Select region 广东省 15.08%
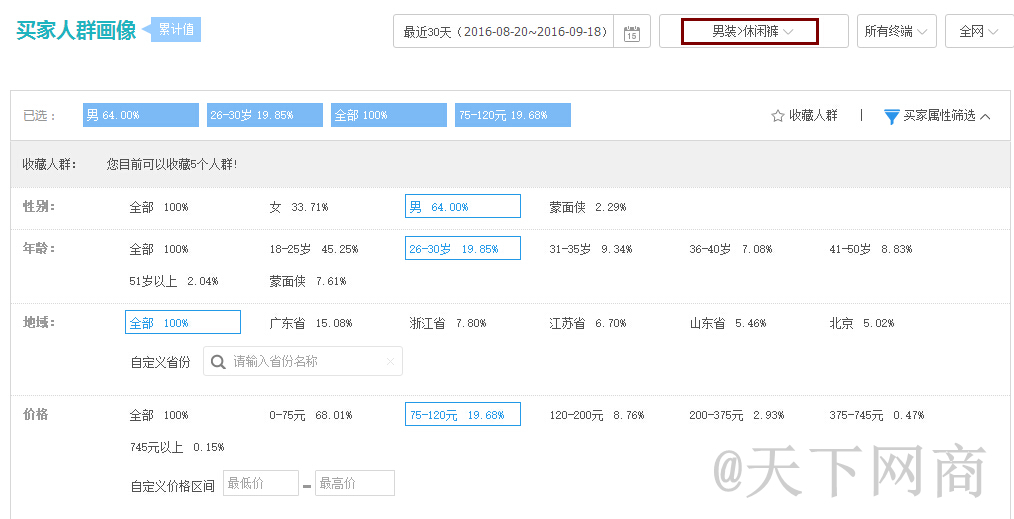 310,323
